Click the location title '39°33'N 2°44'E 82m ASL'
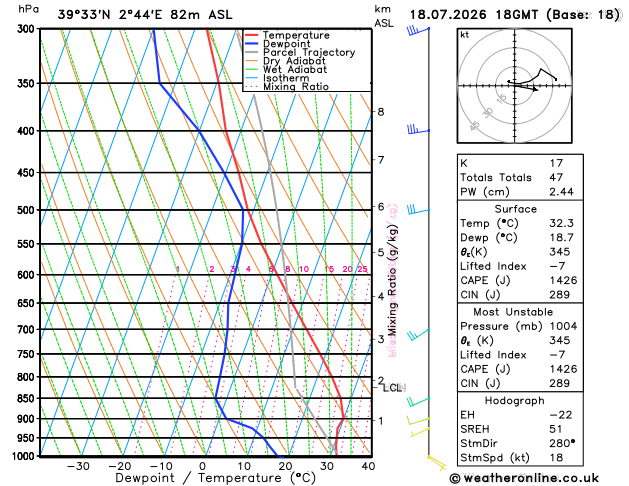The image size is (629, 486). click(x=145, y=15)
